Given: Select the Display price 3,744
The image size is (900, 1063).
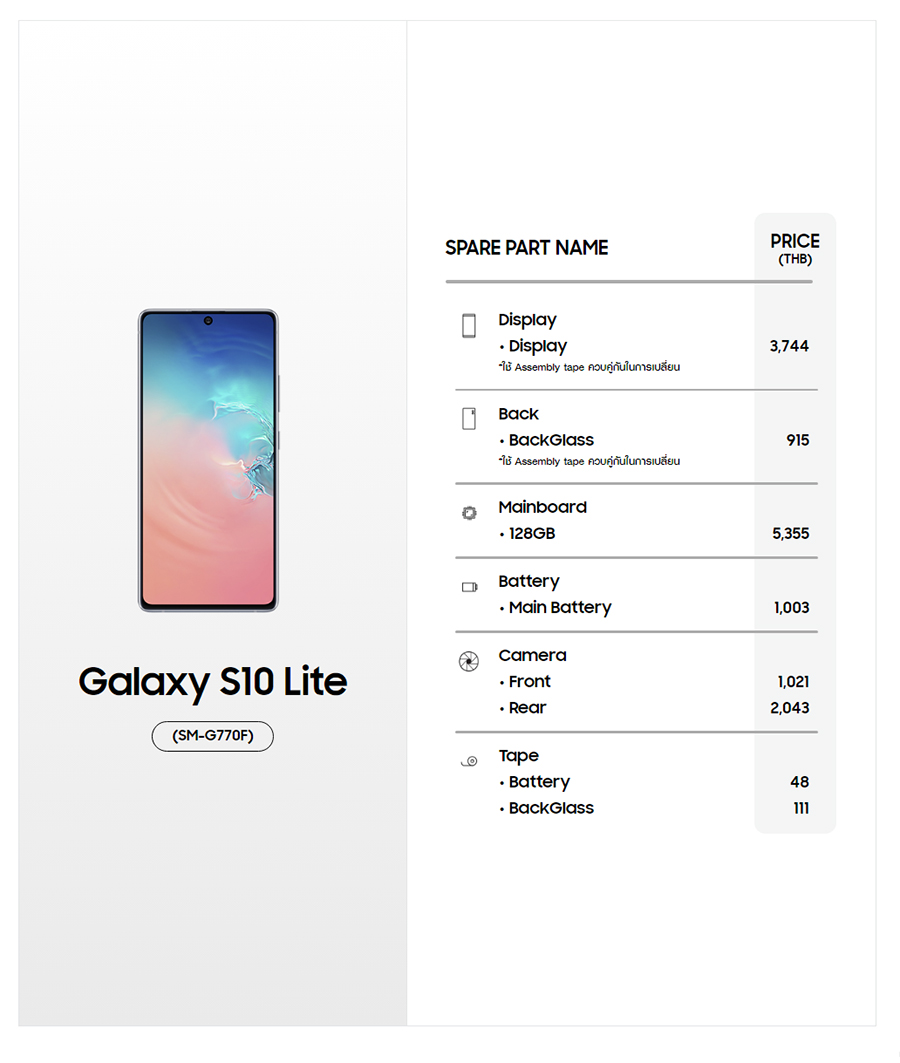Looking at the screenshot, I should 789,346.
